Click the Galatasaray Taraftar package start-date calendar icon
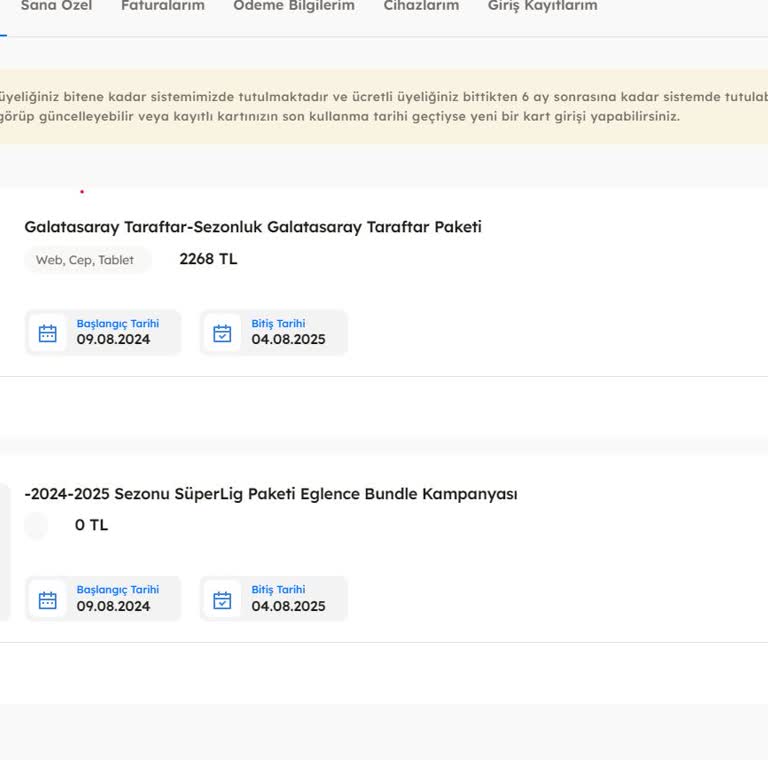 tap(48, 334)
